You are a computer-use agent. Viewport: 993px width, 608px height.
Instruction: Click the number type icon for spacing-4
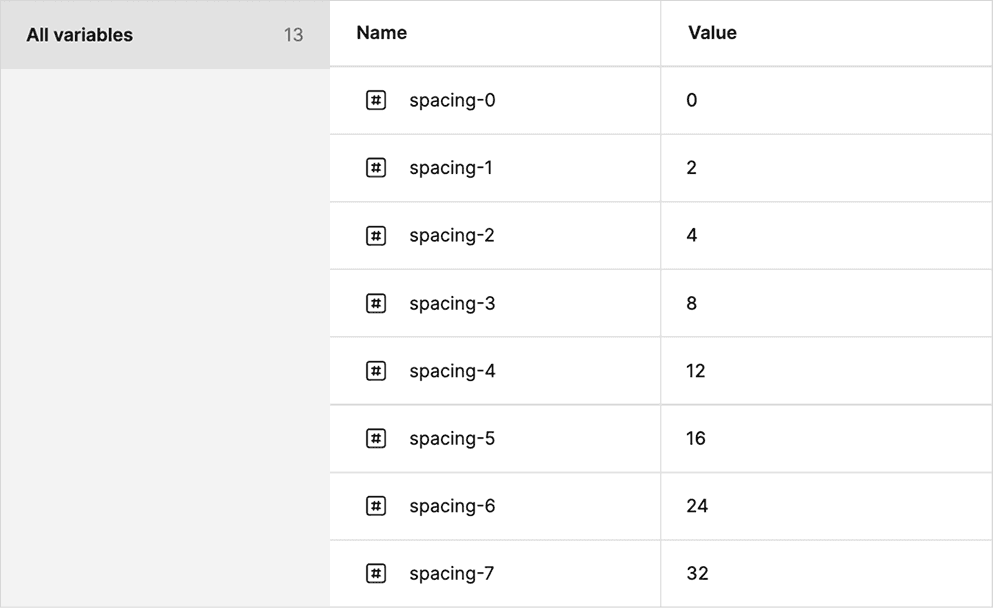[376, 370]
